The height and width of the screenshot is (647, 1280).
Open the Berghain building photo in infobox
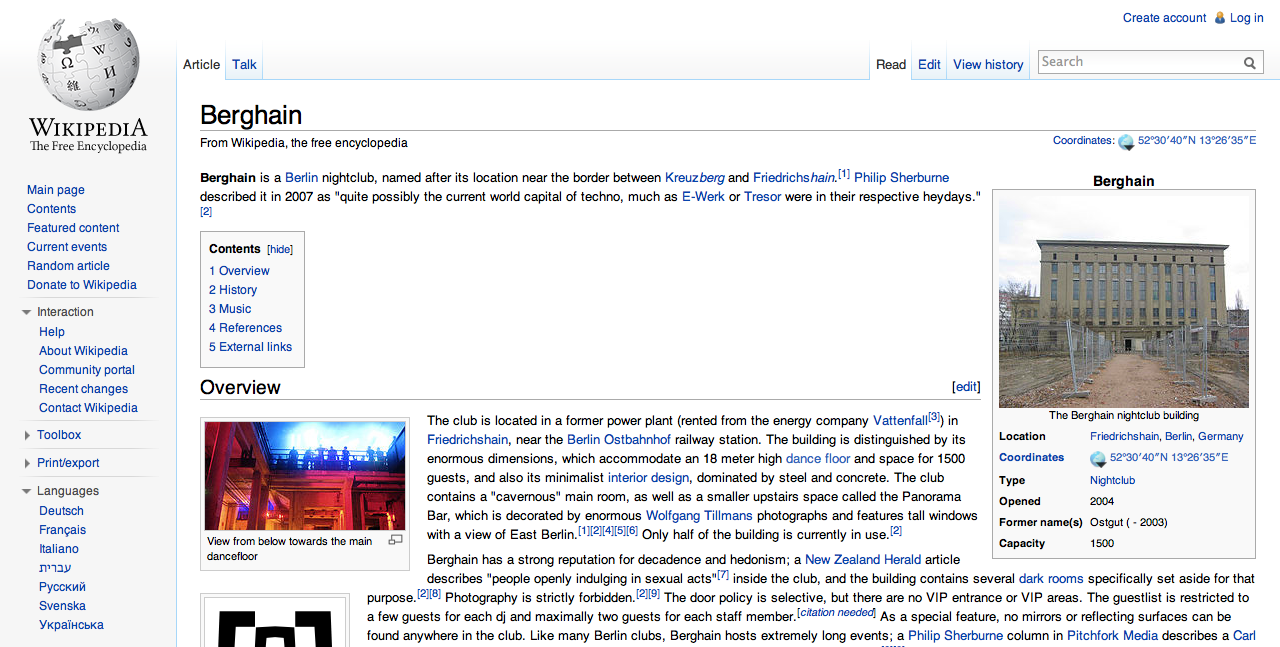click(1123, 300)
